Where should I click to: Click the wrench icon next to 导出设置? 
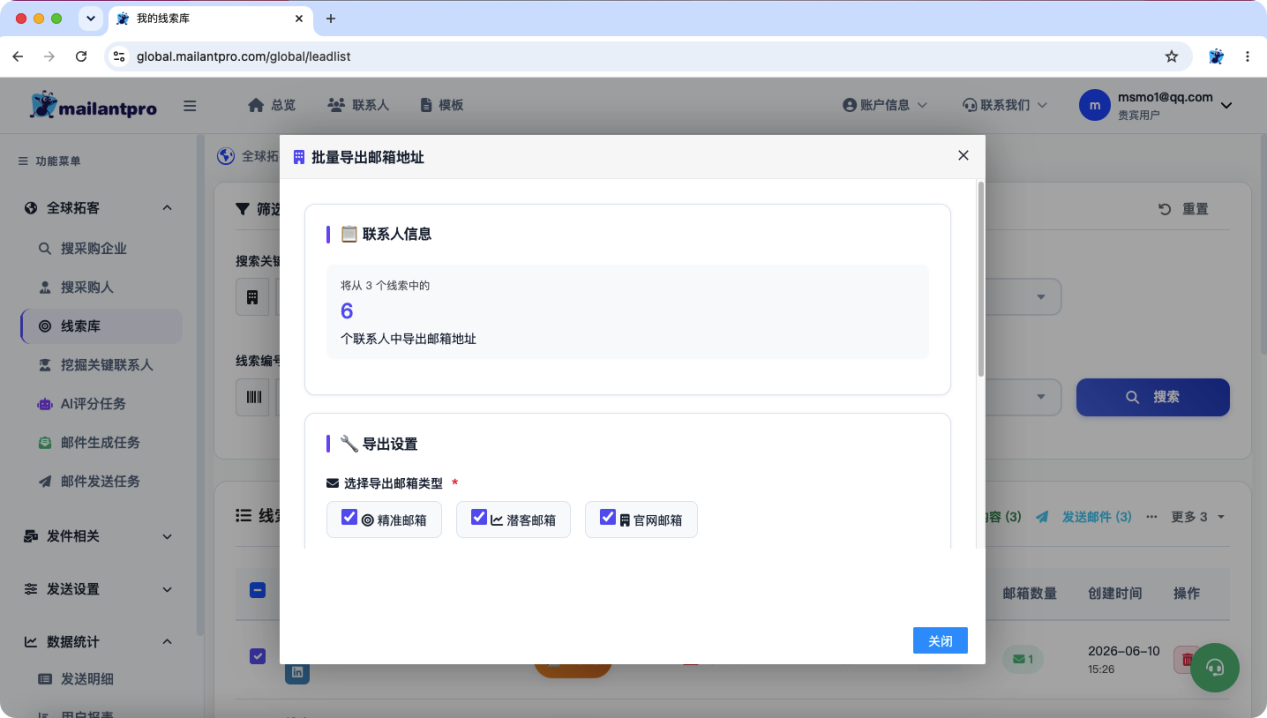pos(349,443)
